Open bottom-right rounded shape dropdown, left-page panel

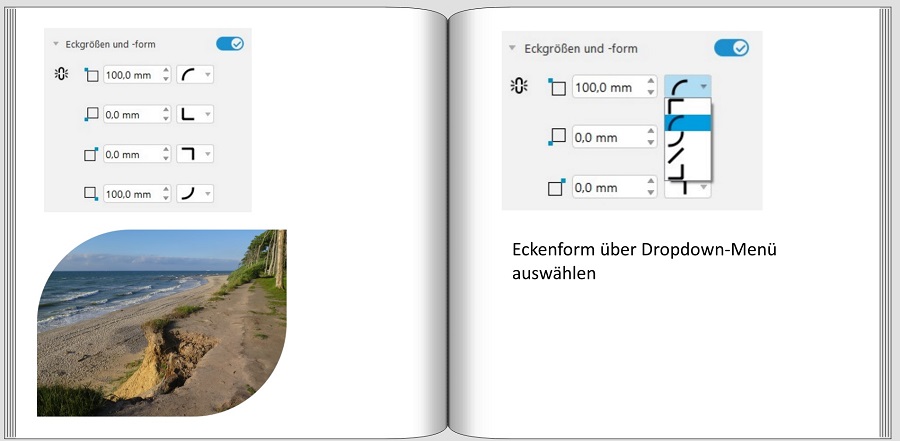click(195, 194)
